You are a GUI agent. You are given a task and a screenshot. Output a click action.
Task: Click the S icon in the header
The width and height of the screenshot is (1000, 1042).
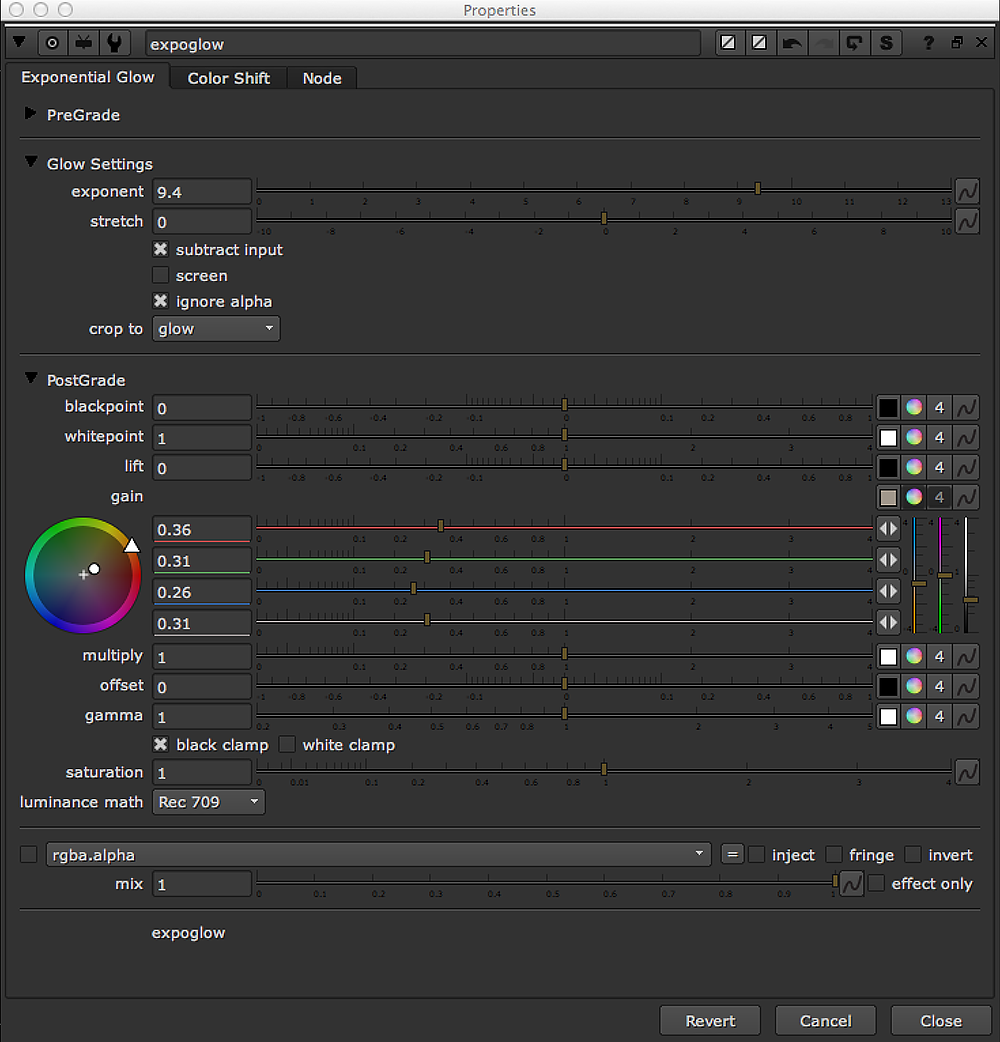886,43
